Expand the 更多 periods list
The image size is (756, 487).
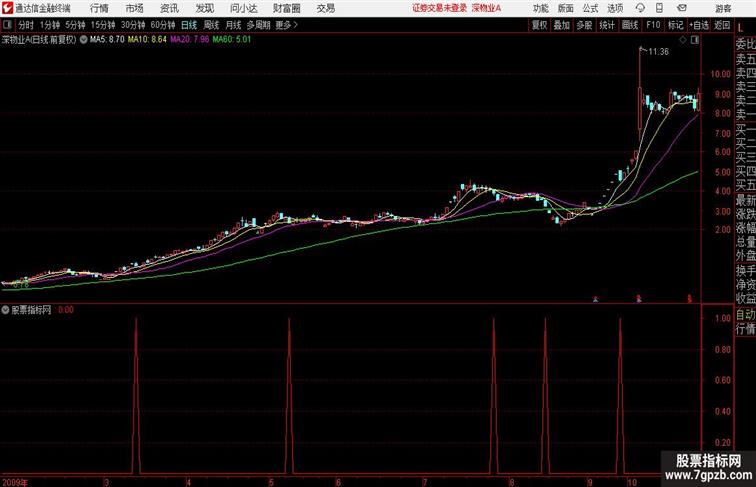pos(286,25)
